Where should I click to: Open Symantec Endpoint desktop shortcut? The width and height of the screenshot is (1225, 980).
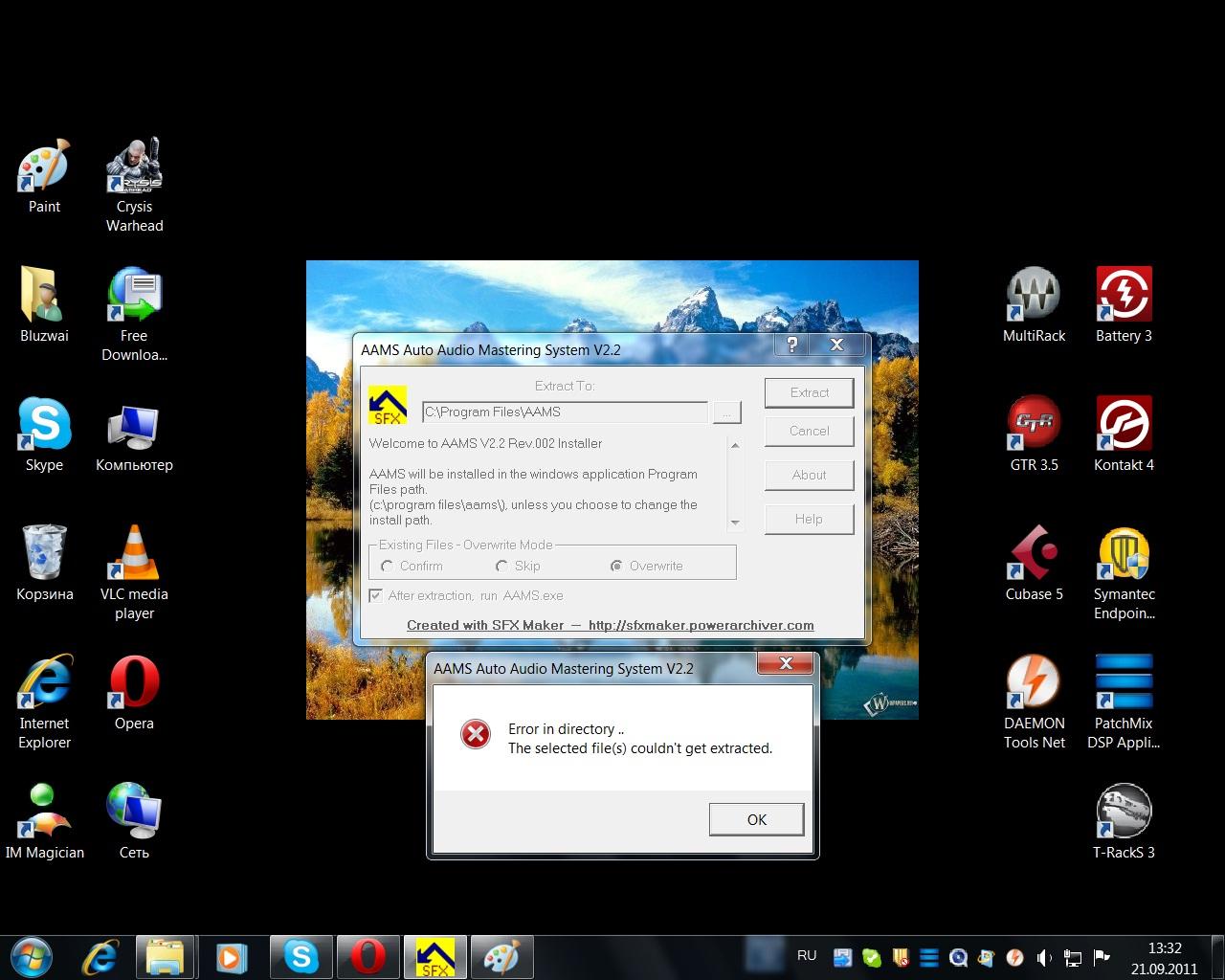point(1124,573)
